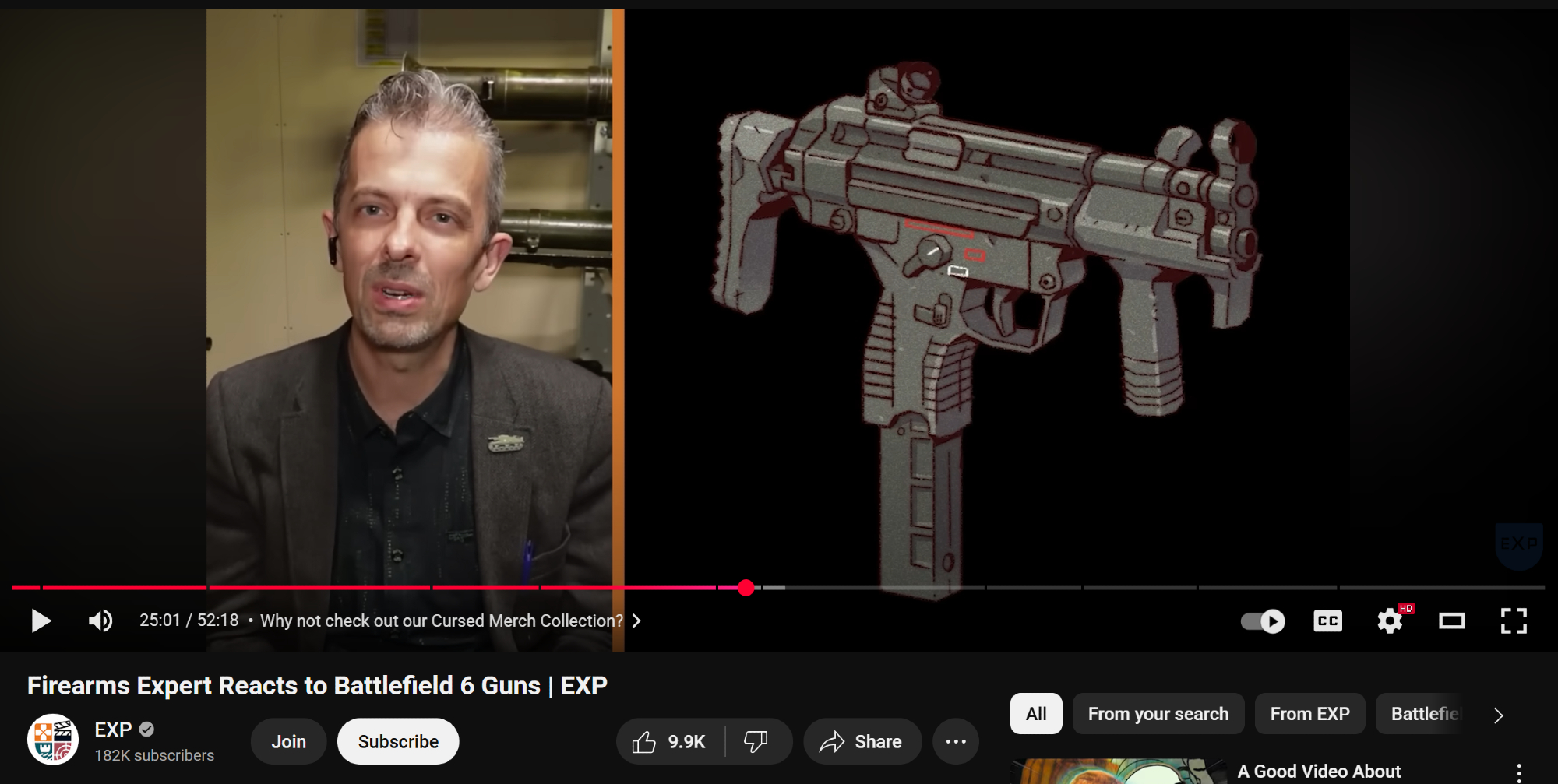This screenshot has width=1558, height=784.
Task: Dislike the video with thumbs down
Action: click(x=756, y=742)
